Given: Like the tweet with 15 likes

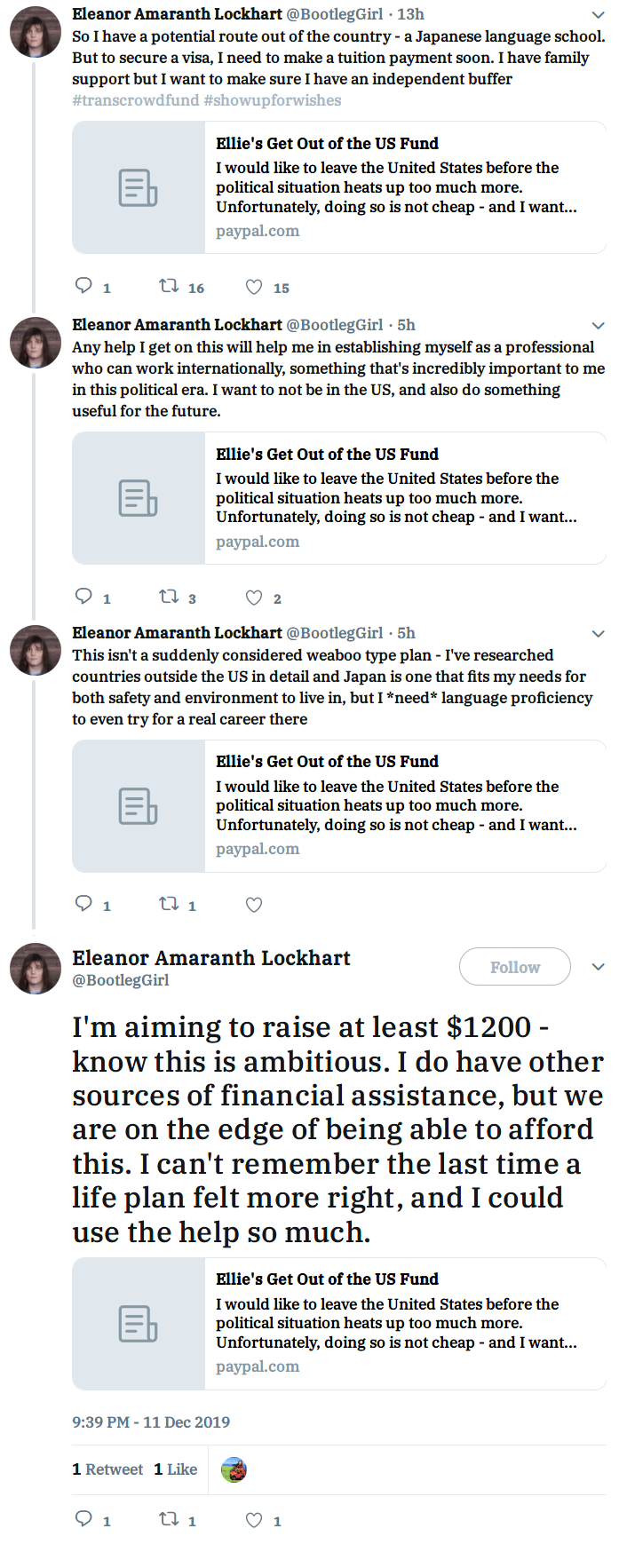Looking at the screenshot, I should (254, 287).
